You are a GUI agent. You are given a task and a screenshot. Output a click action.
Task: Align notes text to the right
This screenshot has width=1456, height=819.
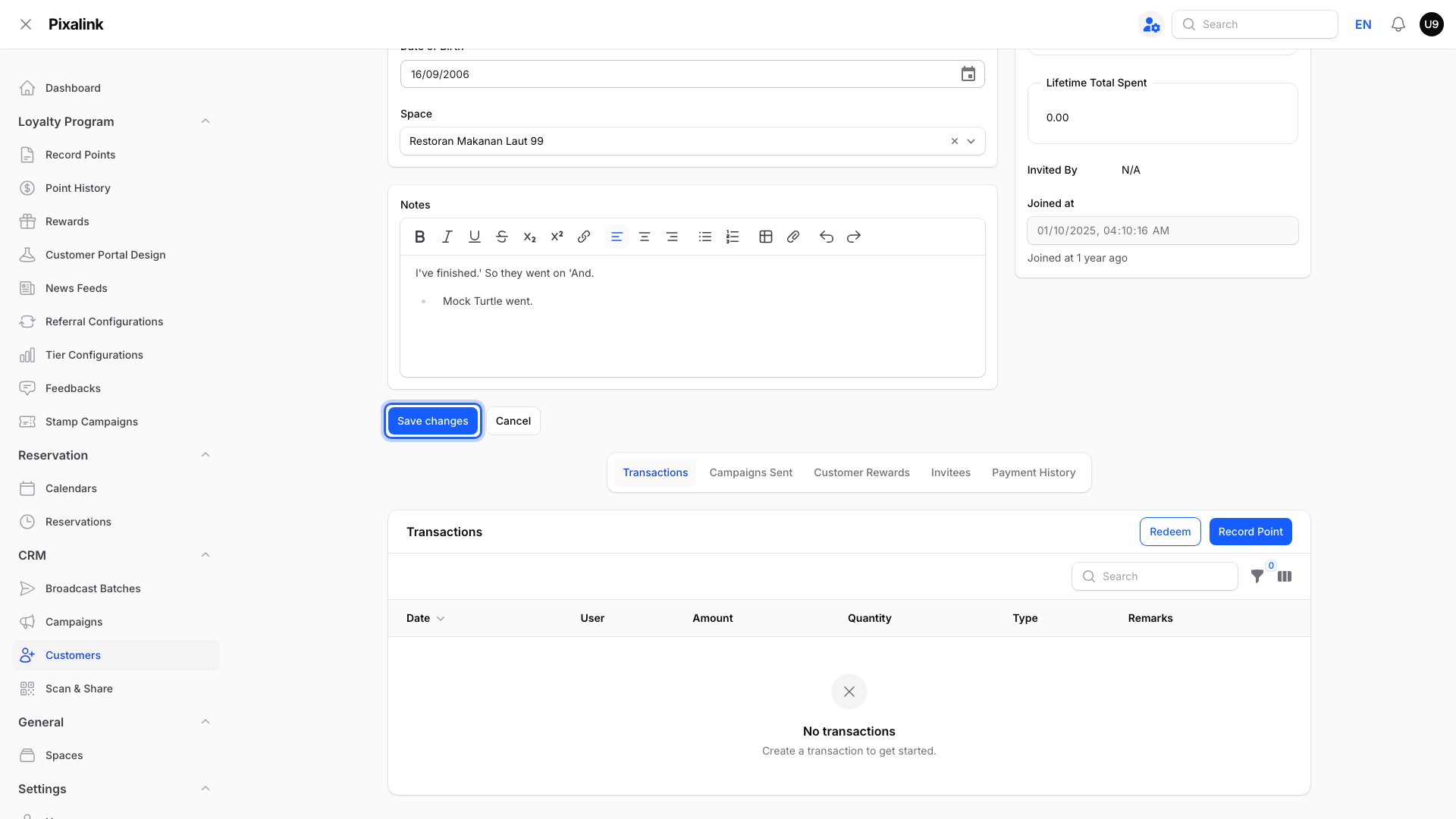coord(671,237)
